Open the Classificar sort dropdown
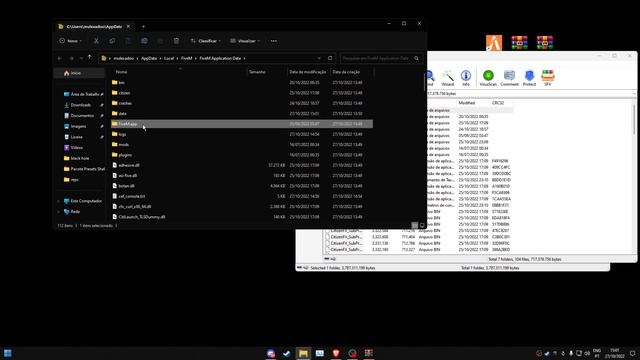The width and height of the screenshot is (640, 360). point(206,41)
